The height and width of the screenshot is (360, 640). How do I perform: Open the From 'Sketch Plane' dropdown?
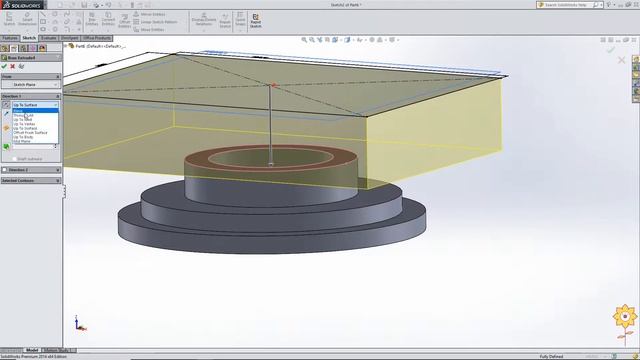31,84
